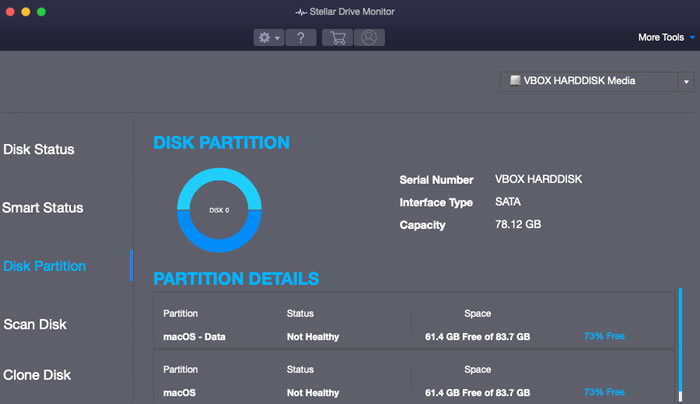The image size is (700, 404).
Task: Click Not Healthy status for macOS partition
Action: click(x=313, y=393)
